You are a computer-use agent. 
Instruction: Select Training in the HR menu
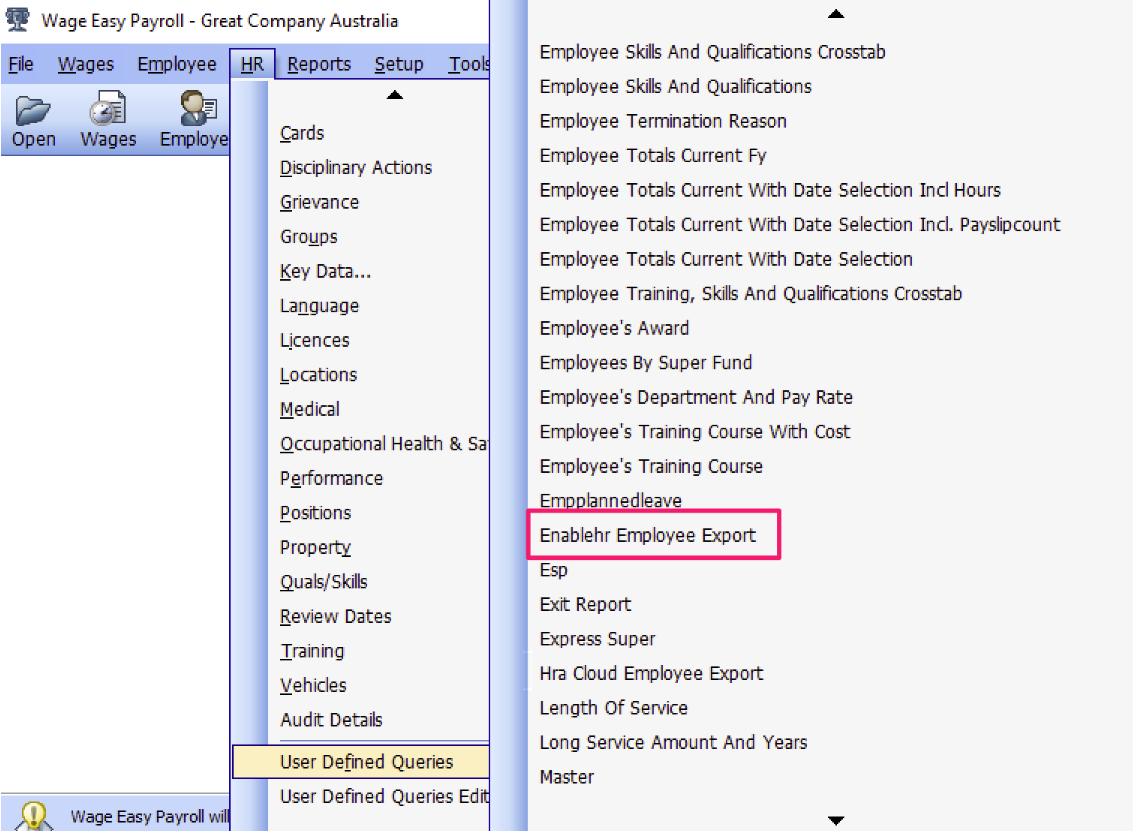[312, 651]
